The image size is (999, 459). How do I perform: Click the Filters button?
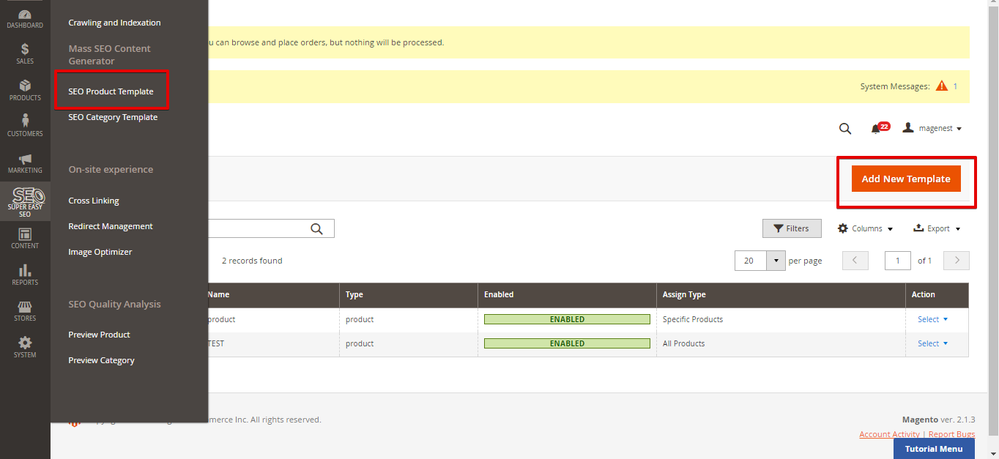click(x=791, y=229)
